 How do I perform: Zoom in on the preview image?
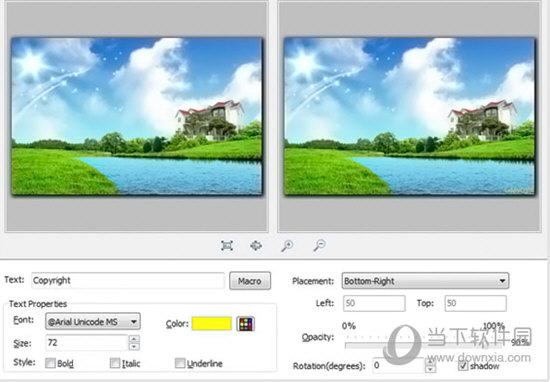pyautogui.click(x=287, y=246)
